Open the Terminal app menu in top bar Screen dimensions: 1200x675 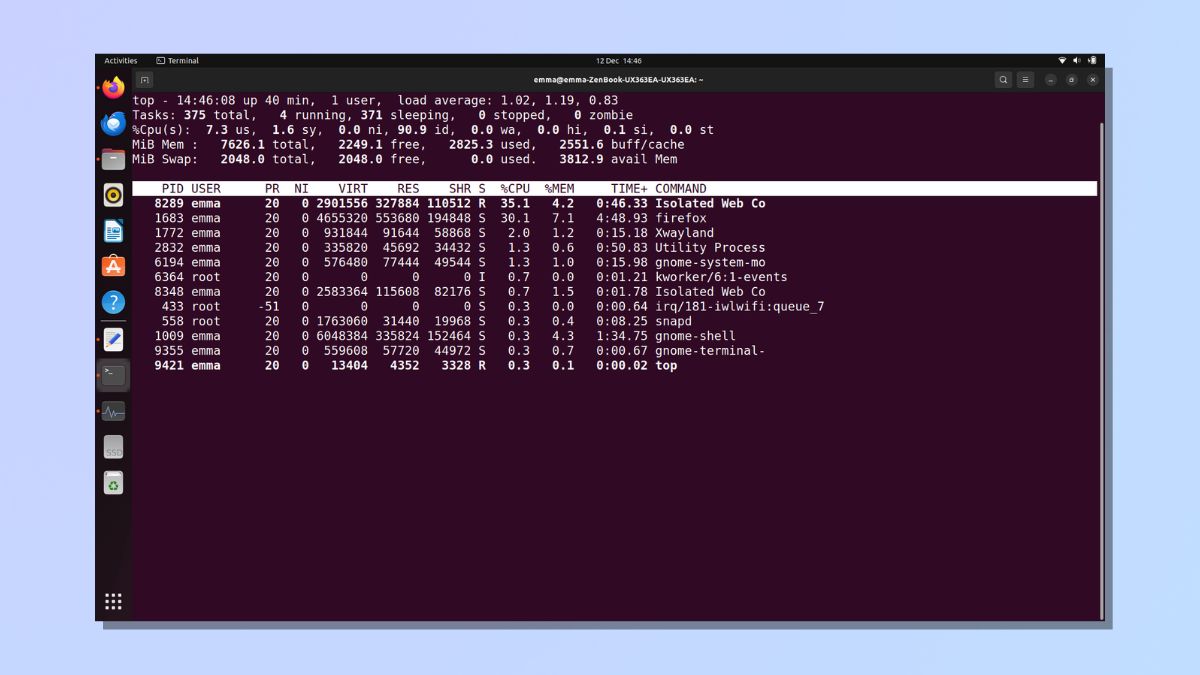click(178, 61)
